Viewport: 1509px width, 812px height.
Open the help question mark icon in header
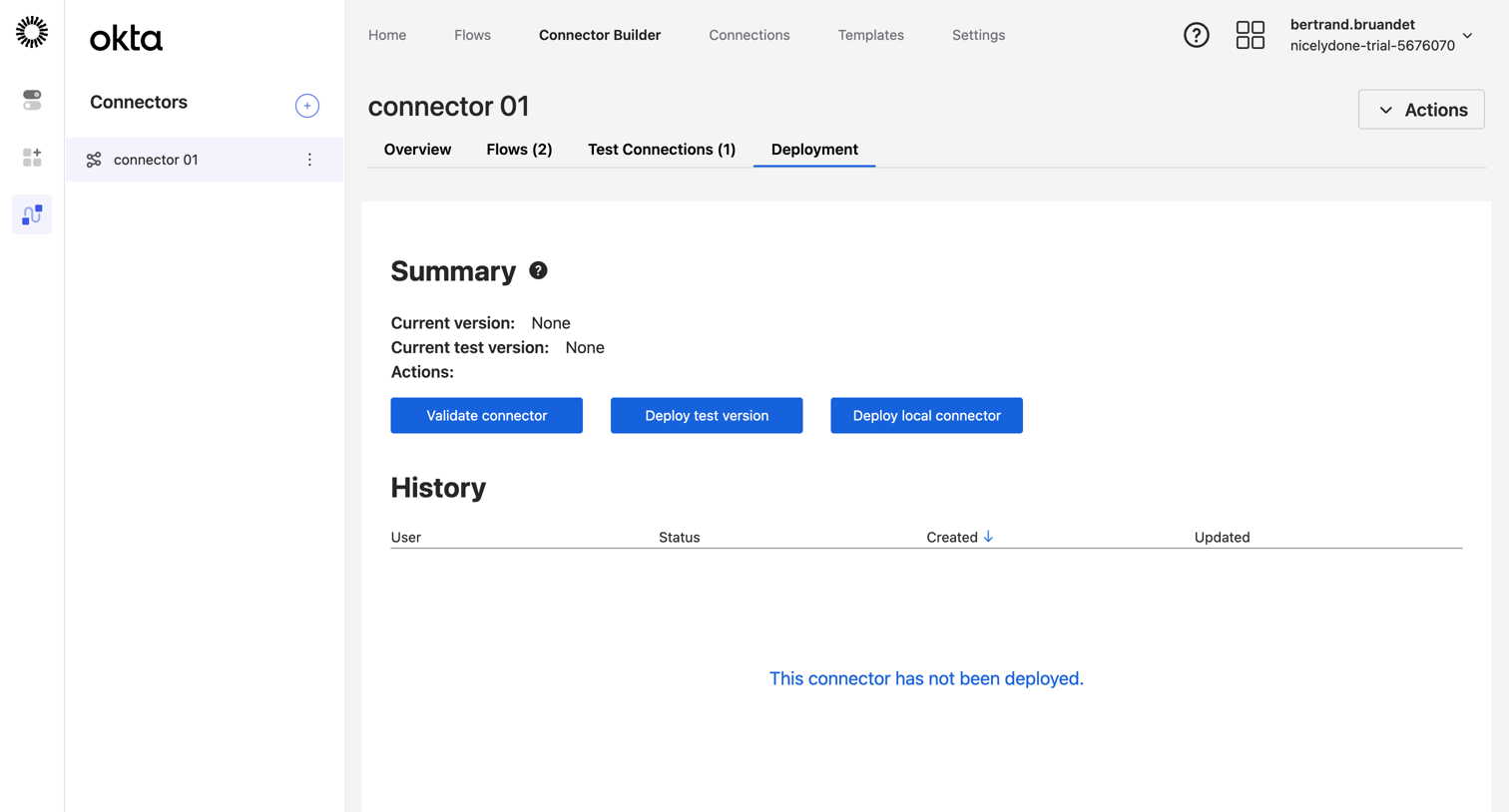[1196, 35]
